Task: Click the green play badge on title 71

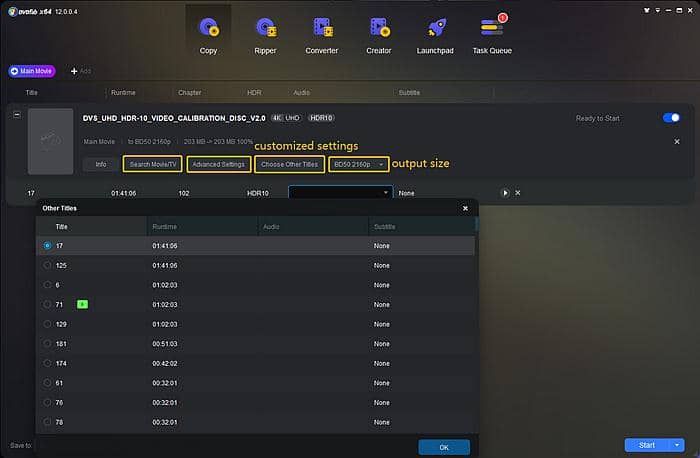Action: pos(82,304)
